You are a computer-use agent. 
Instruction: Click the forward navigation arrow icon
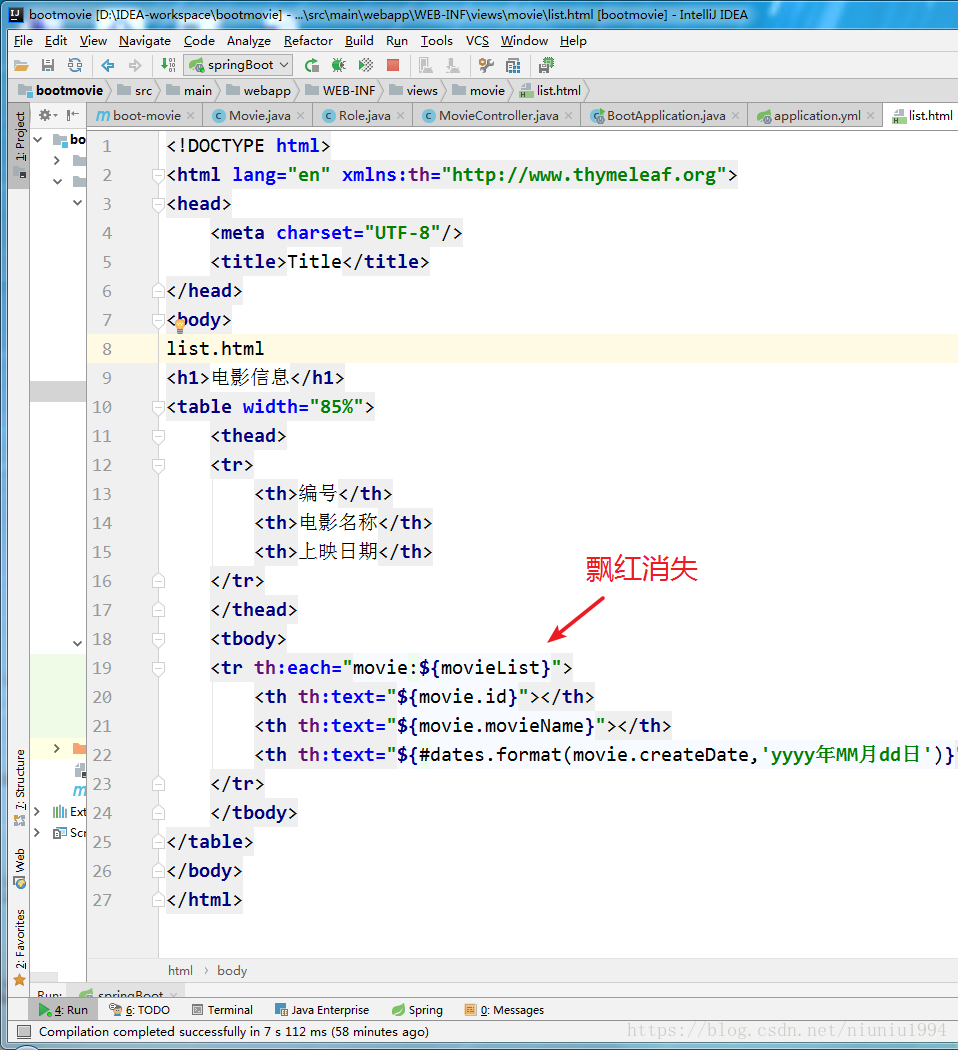[135, 66]
